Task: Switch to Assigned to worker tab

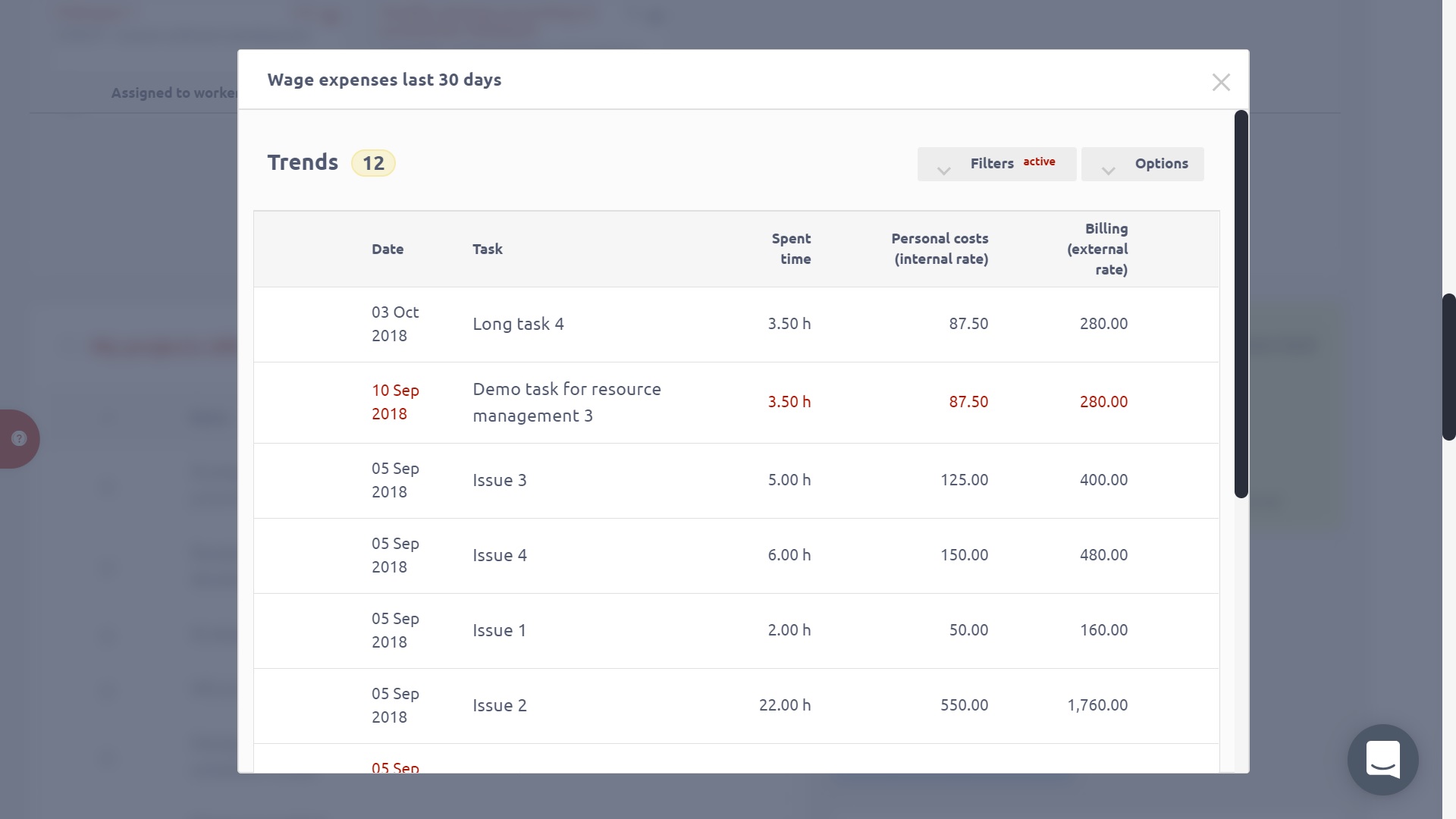Action: (x=174, y=93)
